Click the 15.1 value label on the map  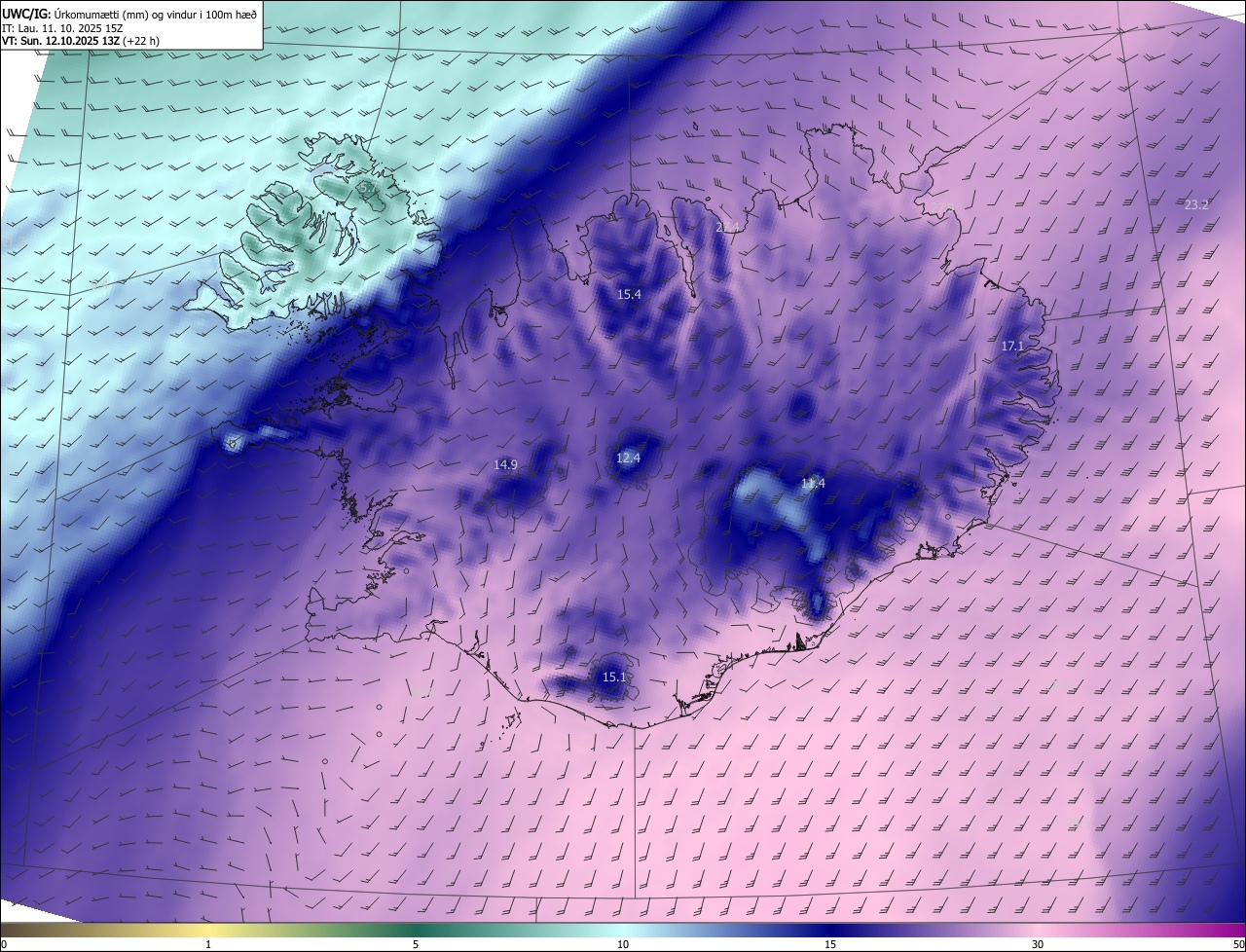613,677
